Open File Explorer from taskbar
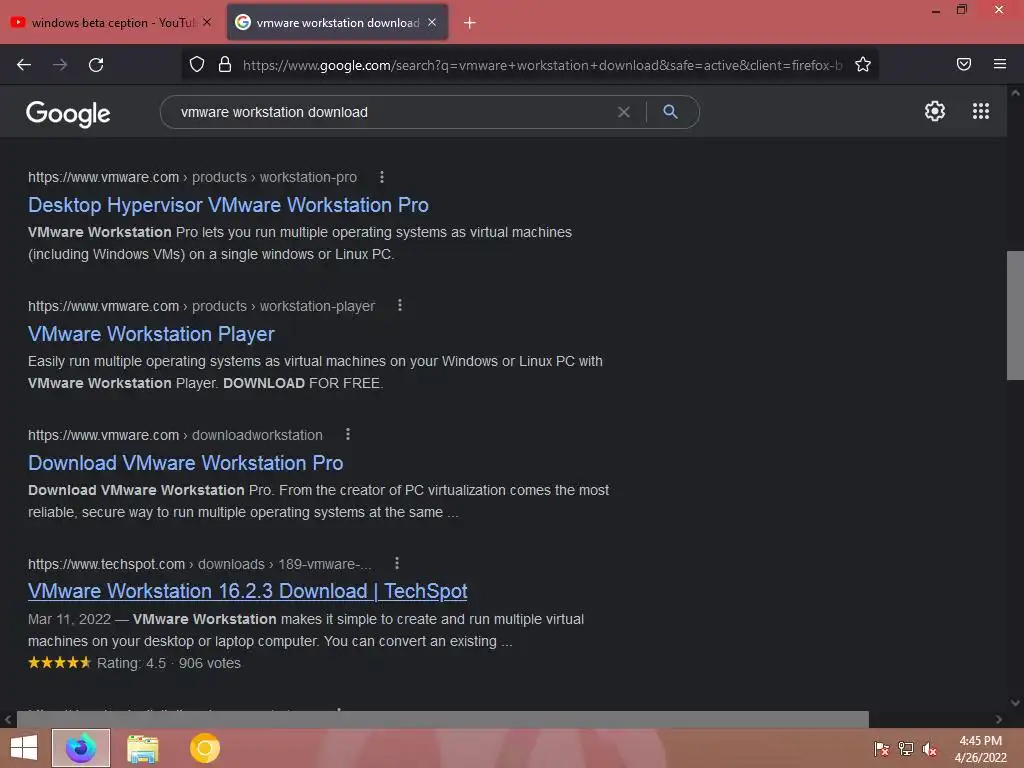 [143, 748]
